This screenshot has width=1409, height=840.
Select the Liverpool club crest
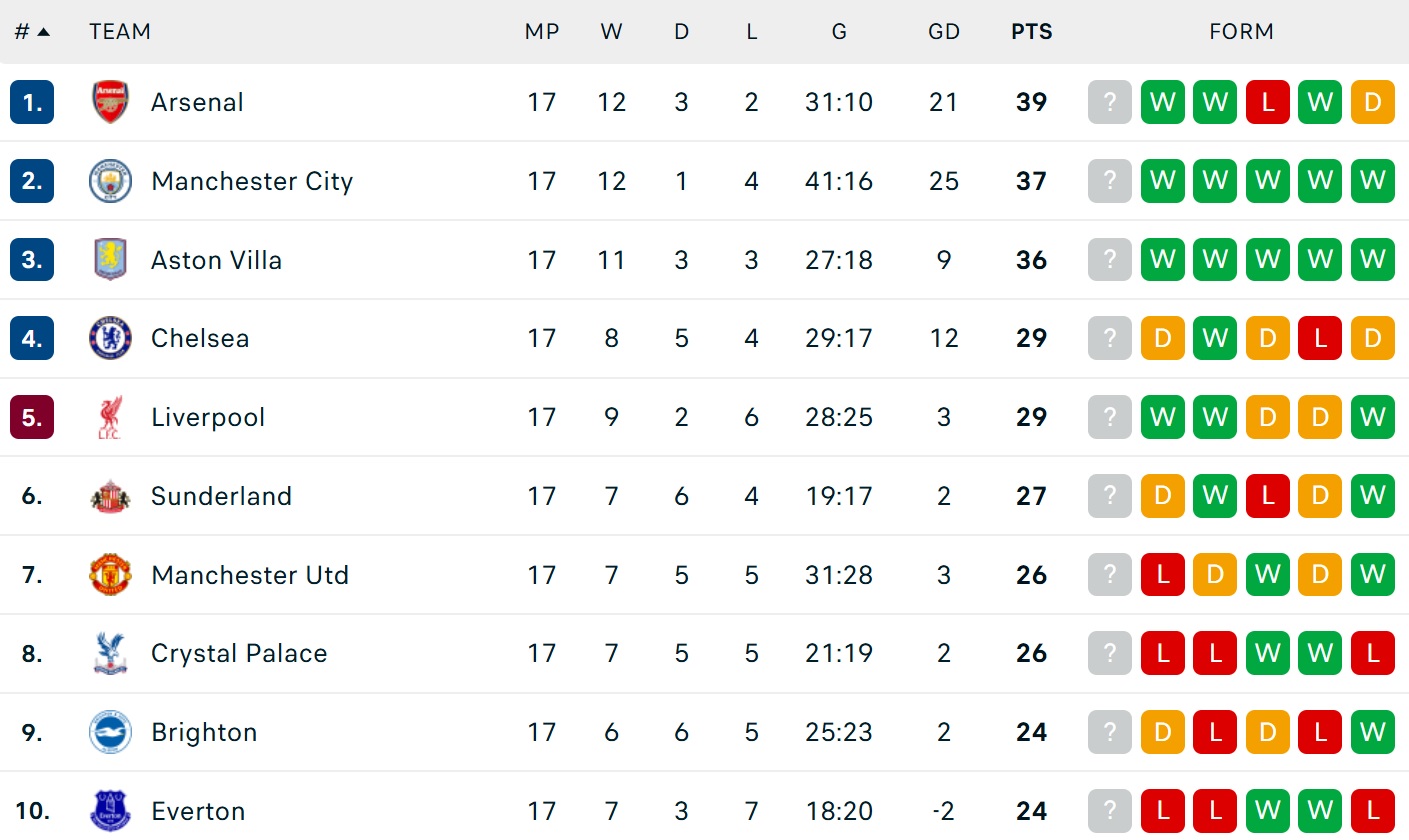click(110, 417)
